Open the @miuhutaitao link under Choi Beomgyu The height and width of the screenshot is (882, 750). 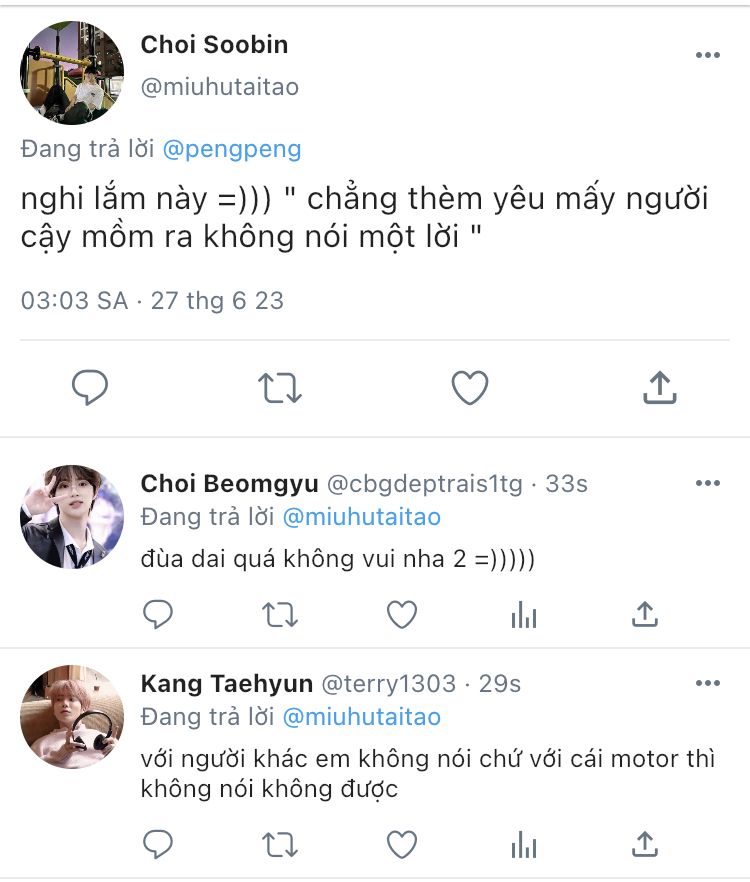361,517
